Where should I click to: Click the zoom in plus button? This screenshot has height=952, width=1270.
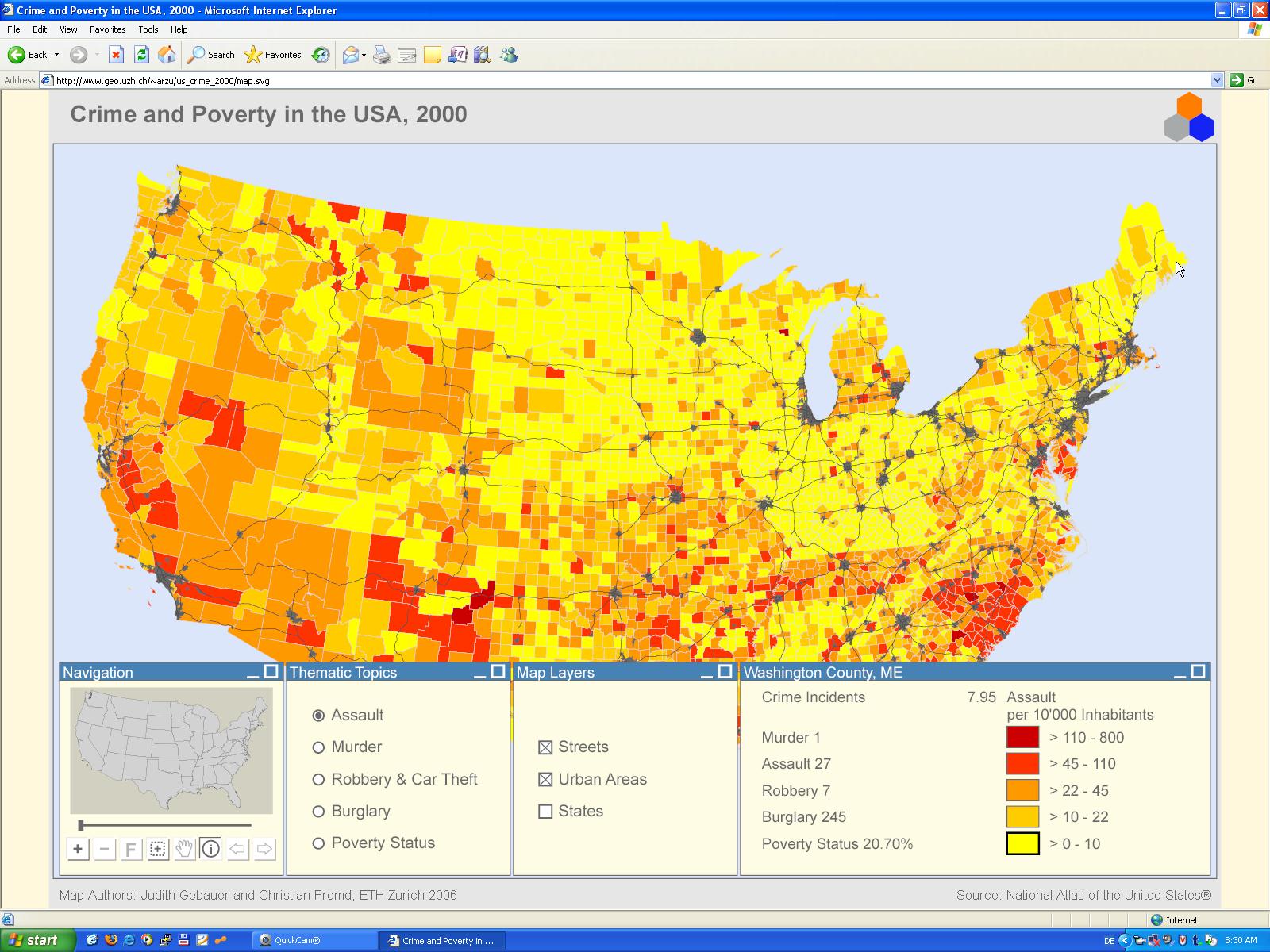[78, 849]
